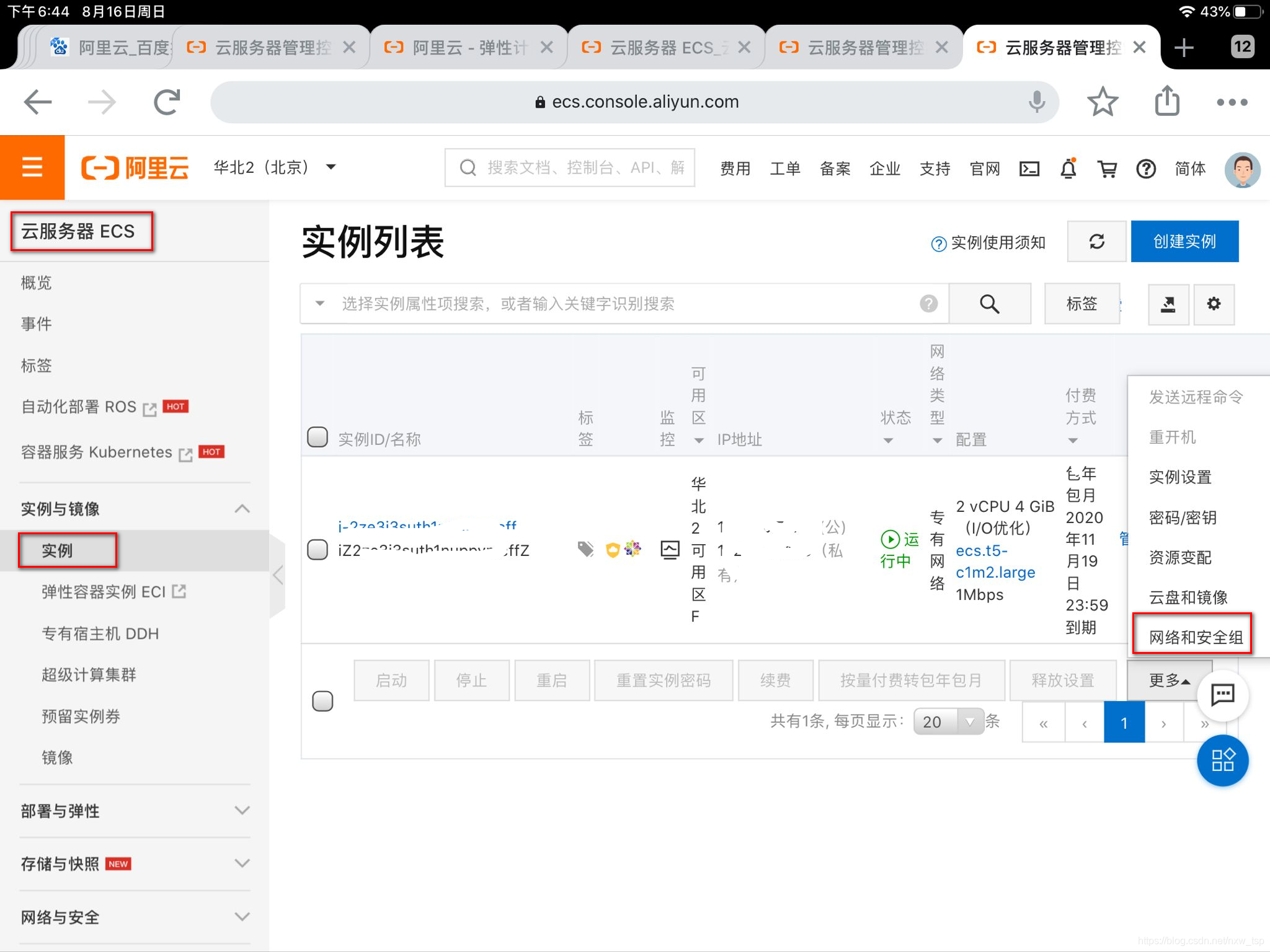Open the page size dropdown showing 20

pos(948,721)
